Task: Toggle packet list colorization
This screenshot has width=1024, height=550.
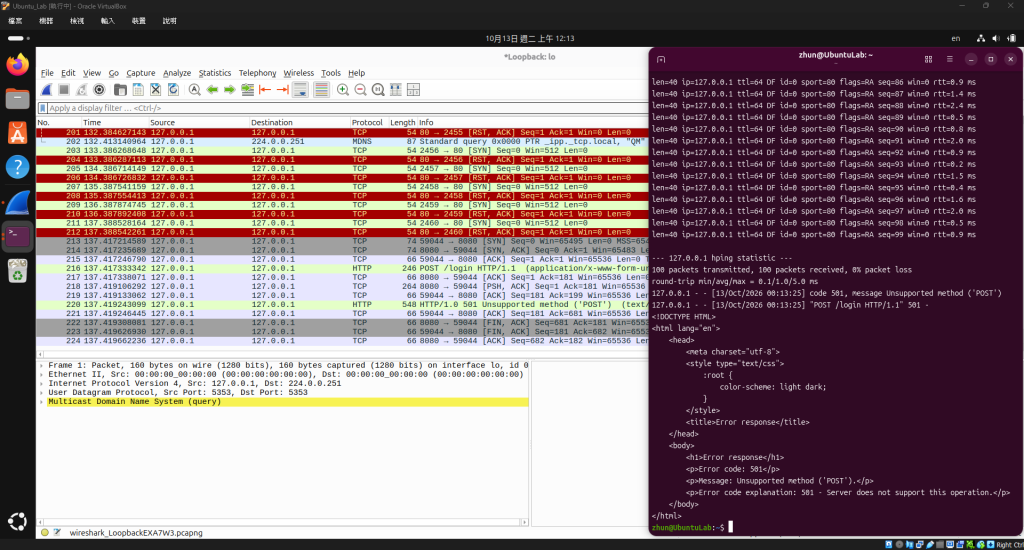Action: coord(321,90)
